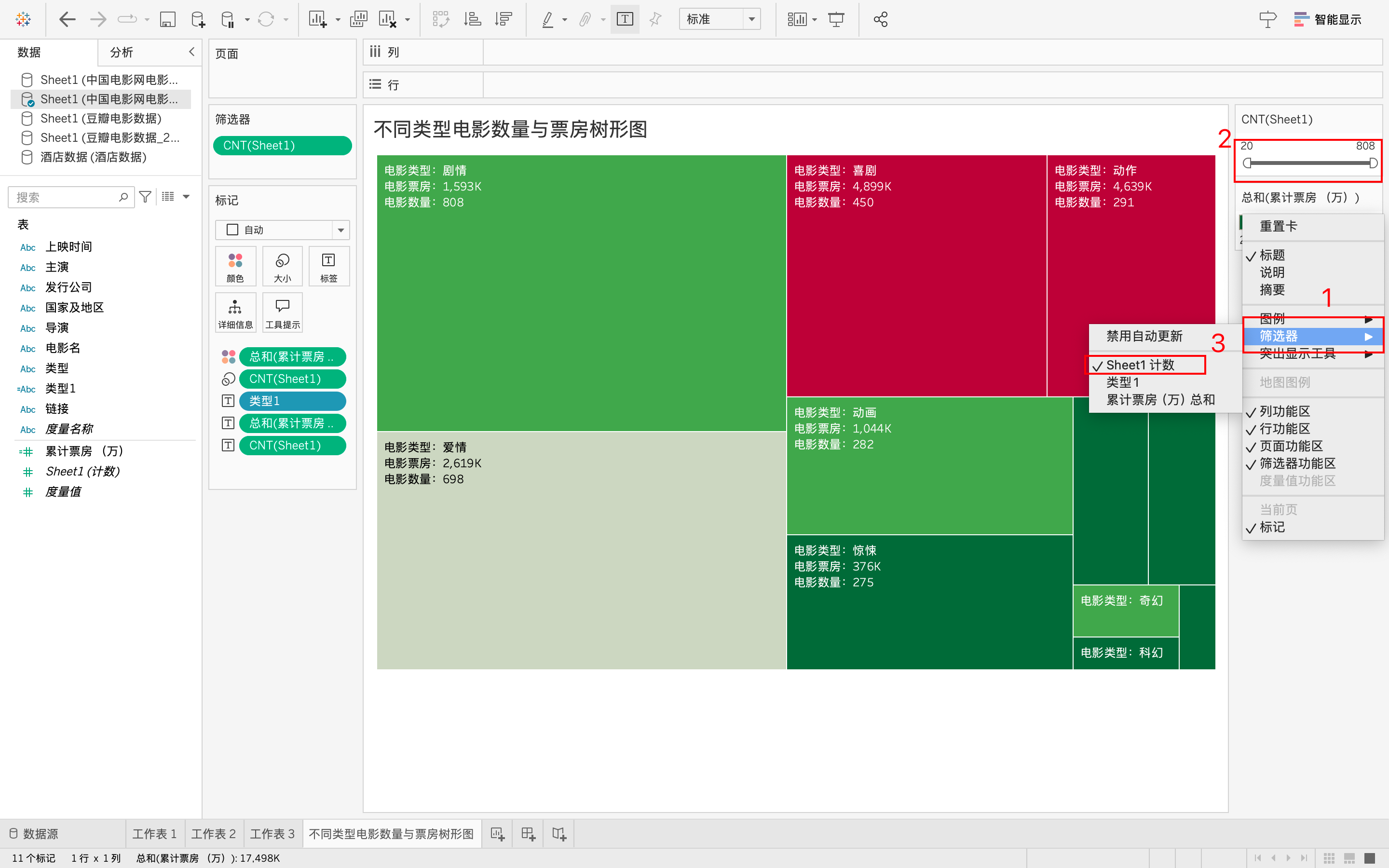Select 禁用自动更新 menu item
The image size is (1389, 868).
pyautogui.click(x=1144, y=337)
